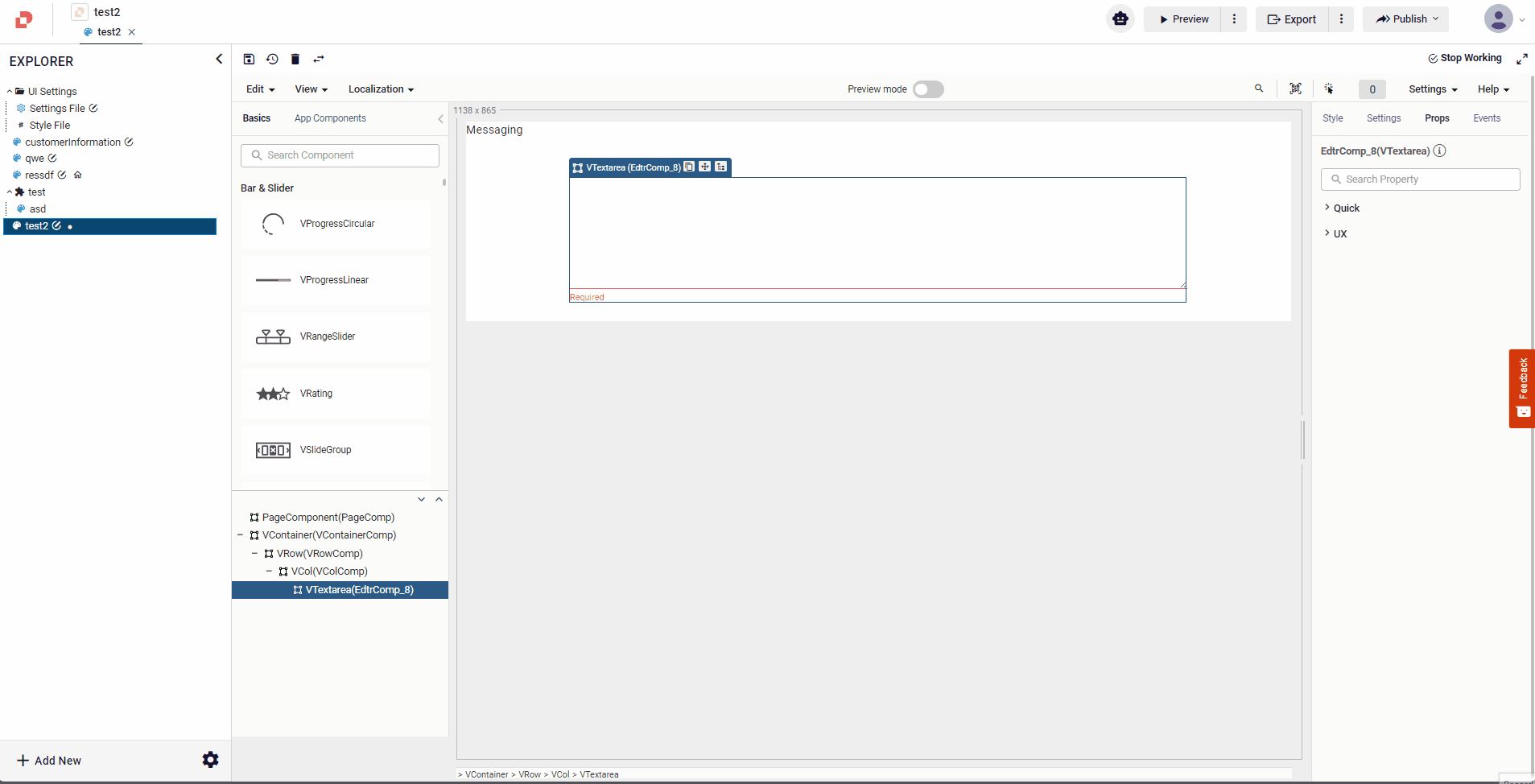Screen dimensions: 1535x784
Task: Click the search magnifier icon in the menu bar
Action: 1259,89
